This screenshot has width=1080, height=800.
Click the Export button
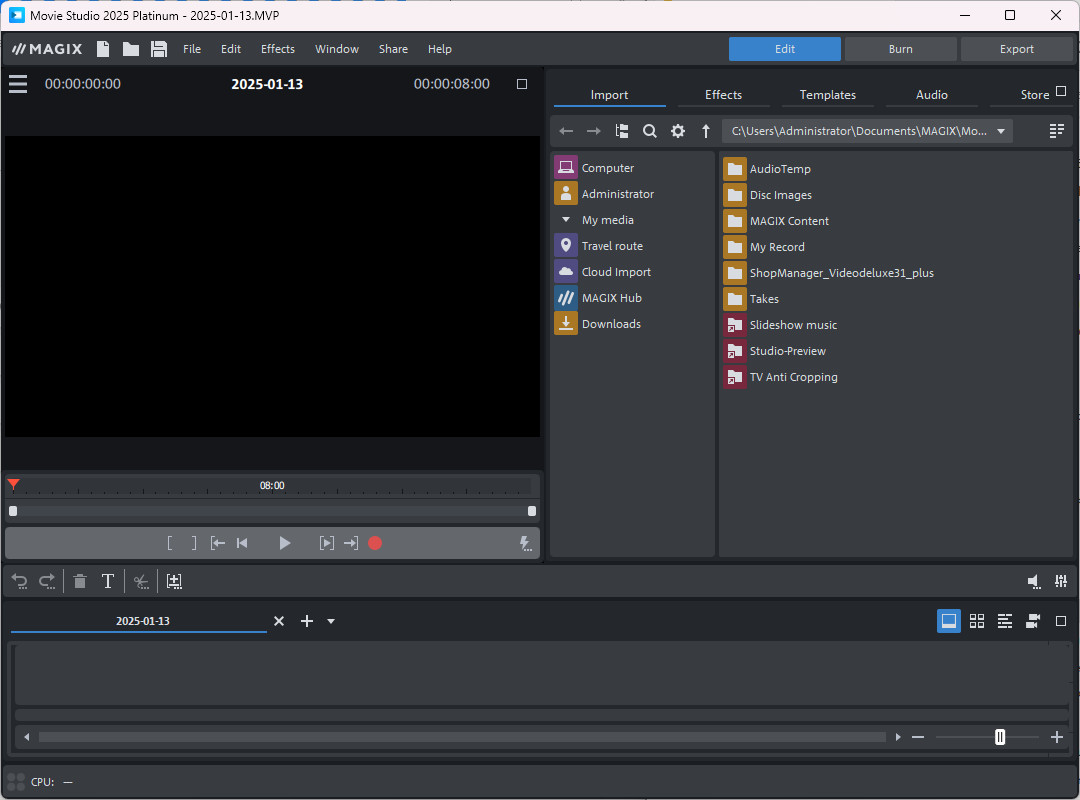[x=1017, y=49]
